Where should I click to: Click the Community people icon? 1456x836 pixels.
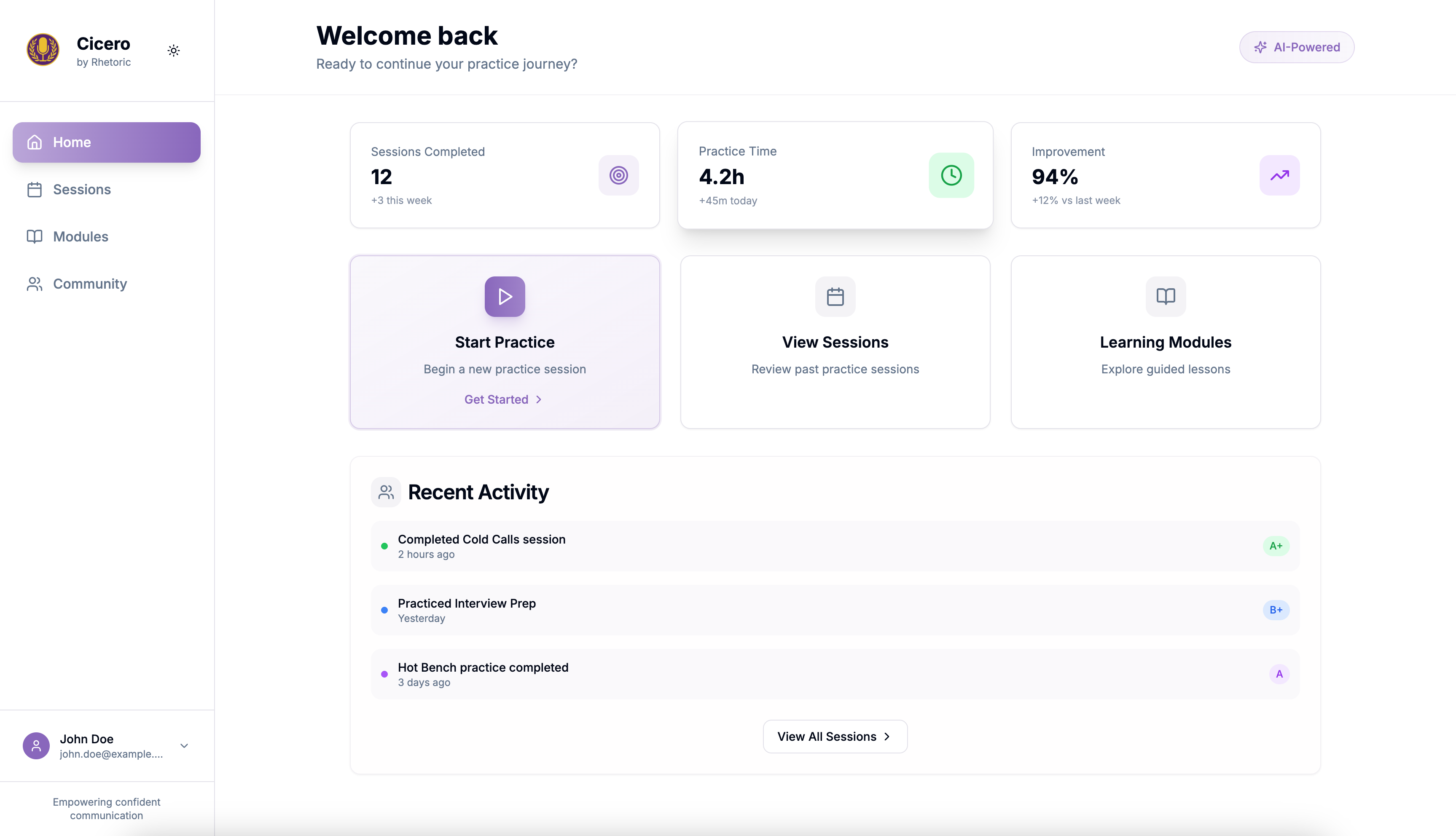point(35,284)
